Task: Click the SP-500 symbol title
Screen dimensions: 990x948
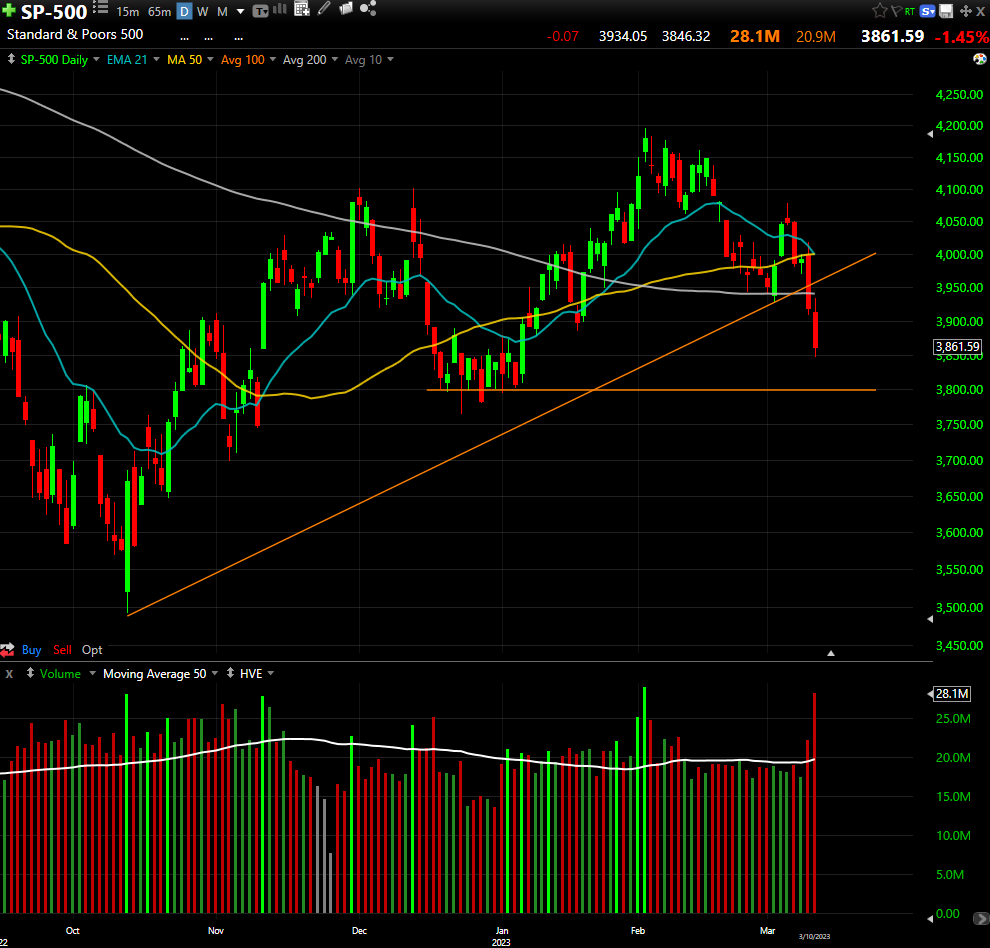Action: 54,11
